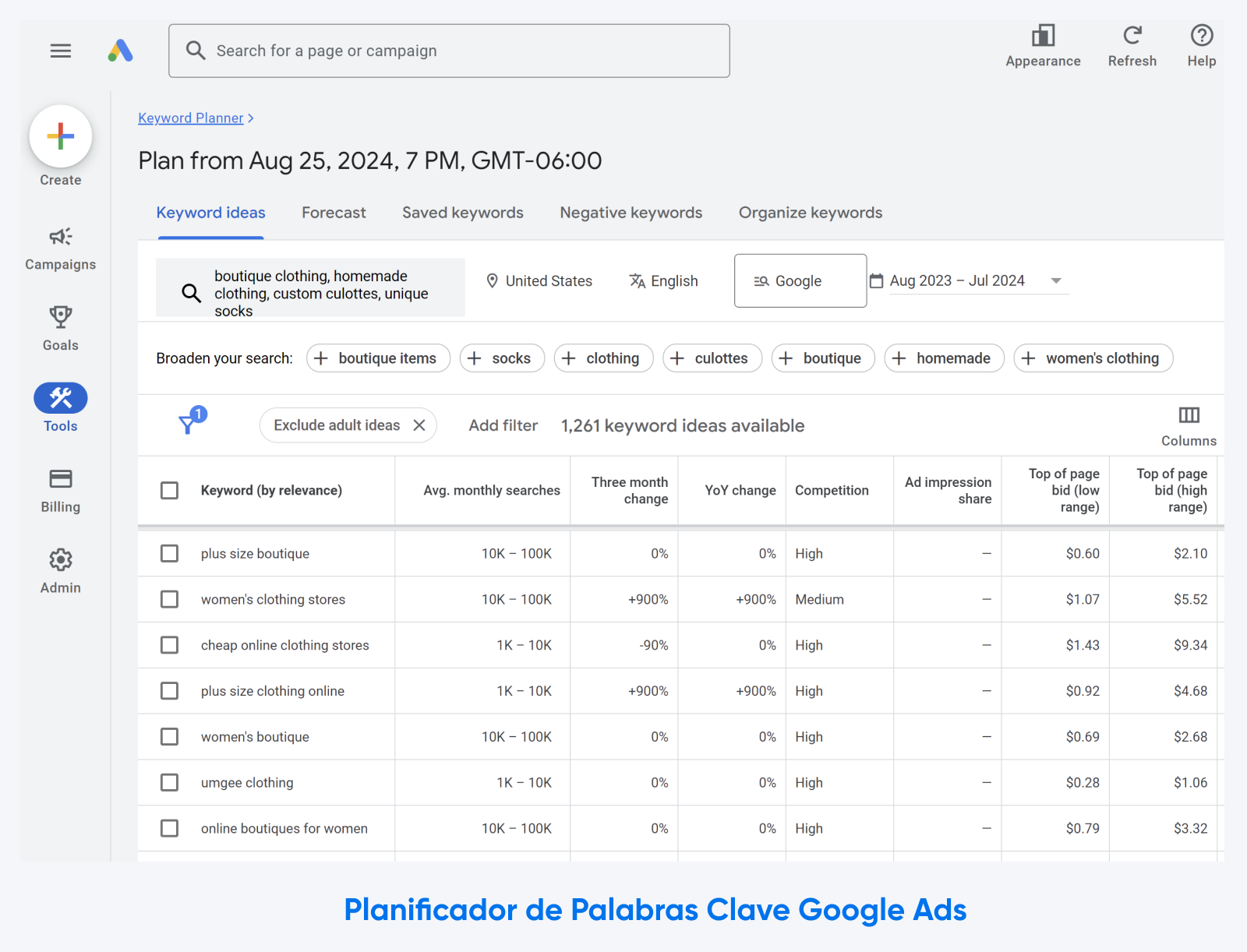
Task: Open the Create menu with the plus icon
Action: [60, 136]
